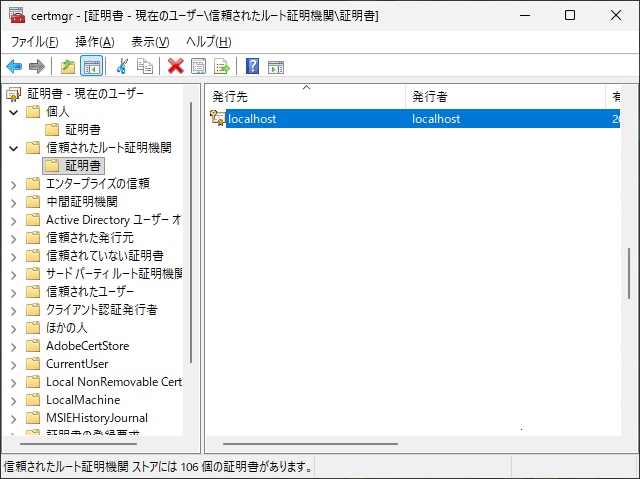Open Properties from the toolbar icon

[x=199, y=67]
